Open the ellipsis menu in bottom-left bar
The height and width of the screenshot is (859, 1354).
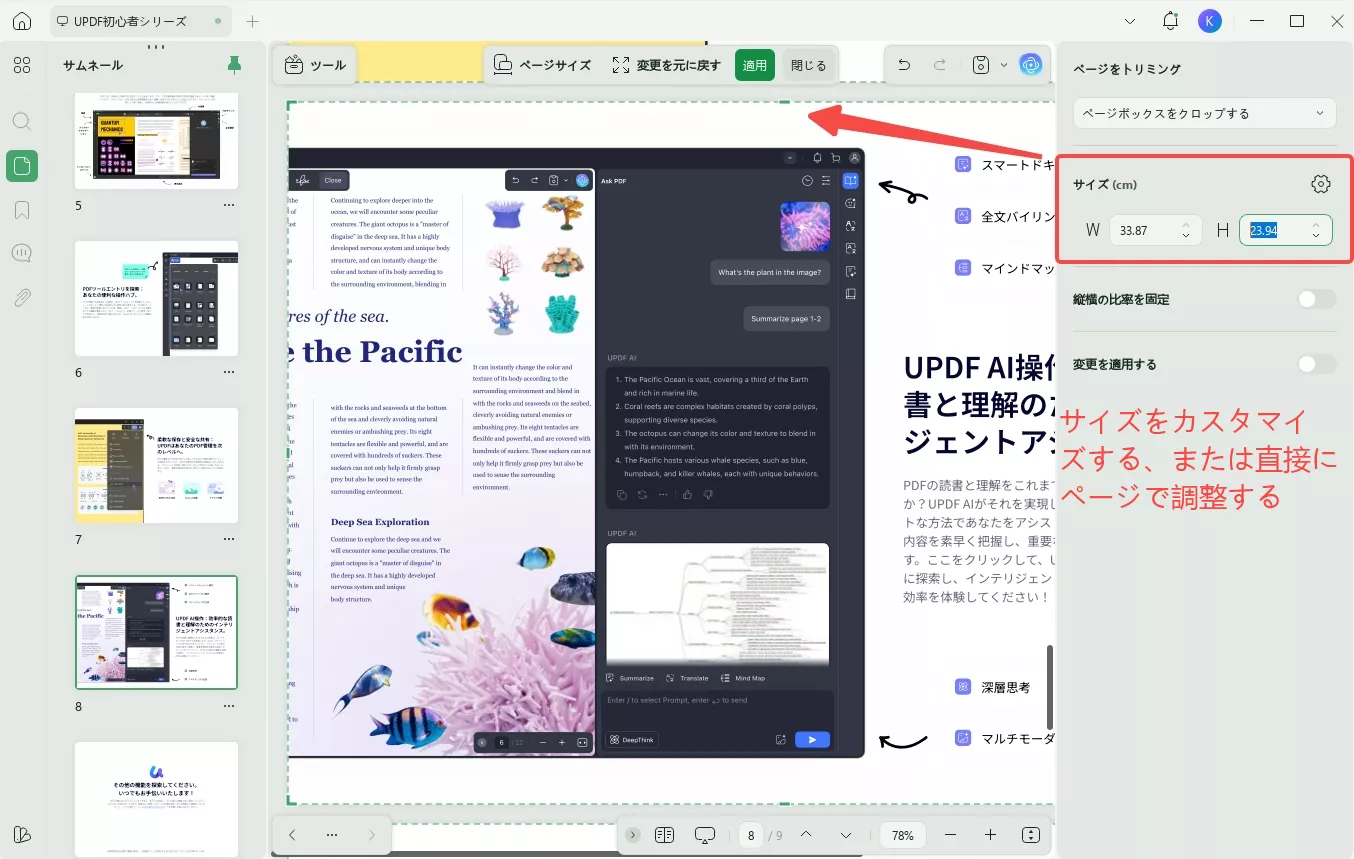(332, 835)
